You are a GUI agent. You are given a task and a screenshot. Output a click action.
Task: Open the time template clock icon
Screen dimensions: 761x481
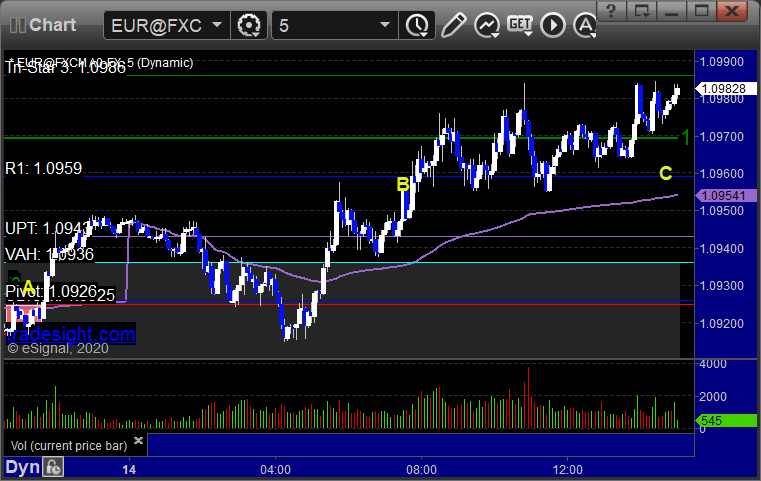(416, 25)
